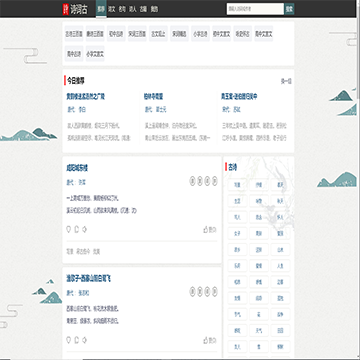Screen dimensions: 360x360
Task: Click the copy icon under 咸阳城东楼 poem
Action: pos(76,229)
